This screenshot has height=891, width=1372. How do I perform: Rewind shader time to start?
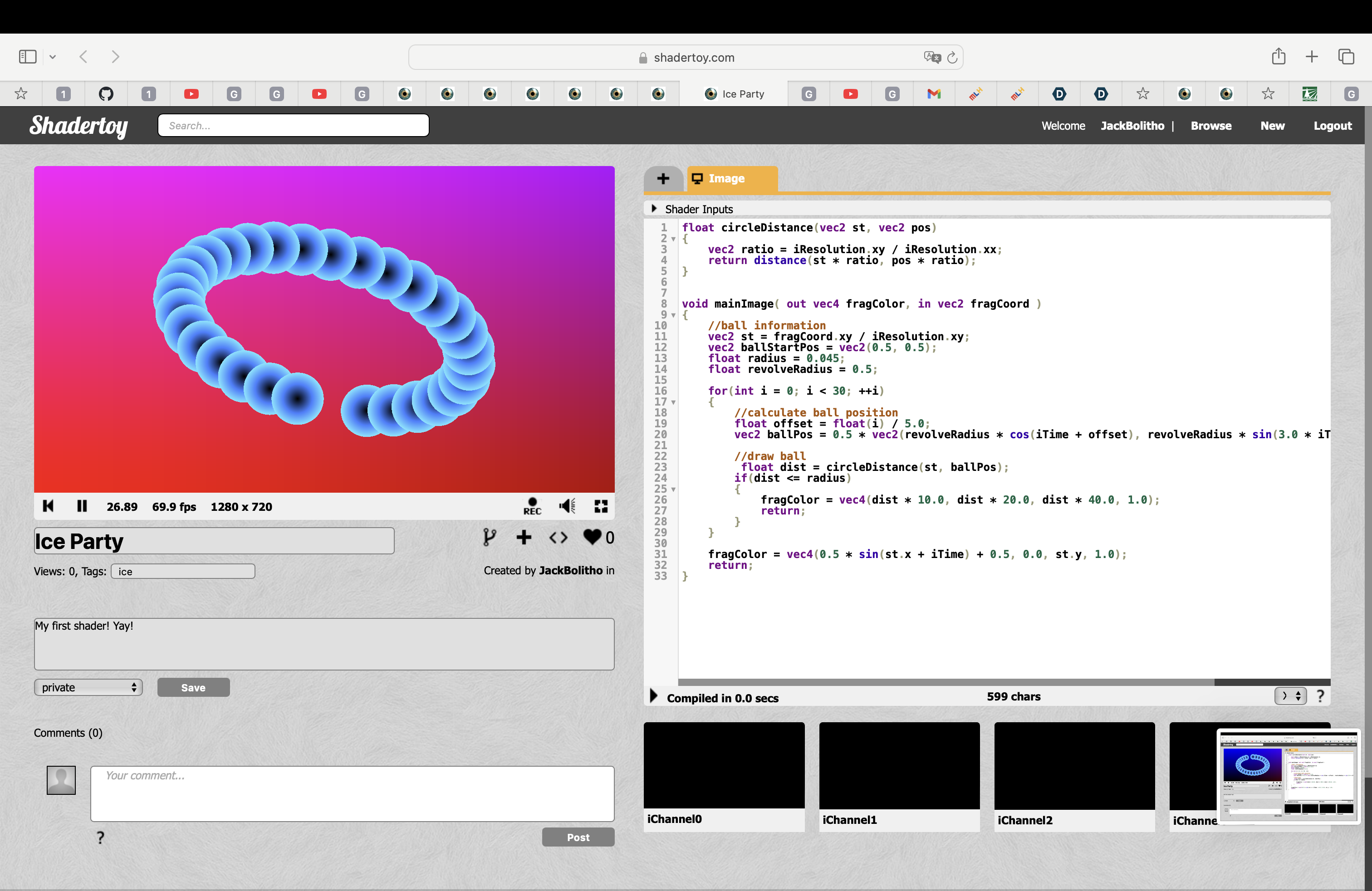click(x=49, y=506)
